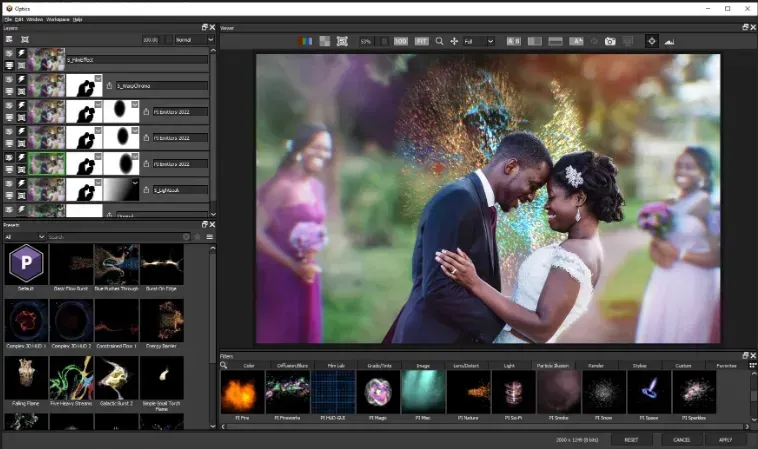Toggle visibility of the S_FilmEffect layer
Viewport: 758px width, 449px height.
[10, 55]
